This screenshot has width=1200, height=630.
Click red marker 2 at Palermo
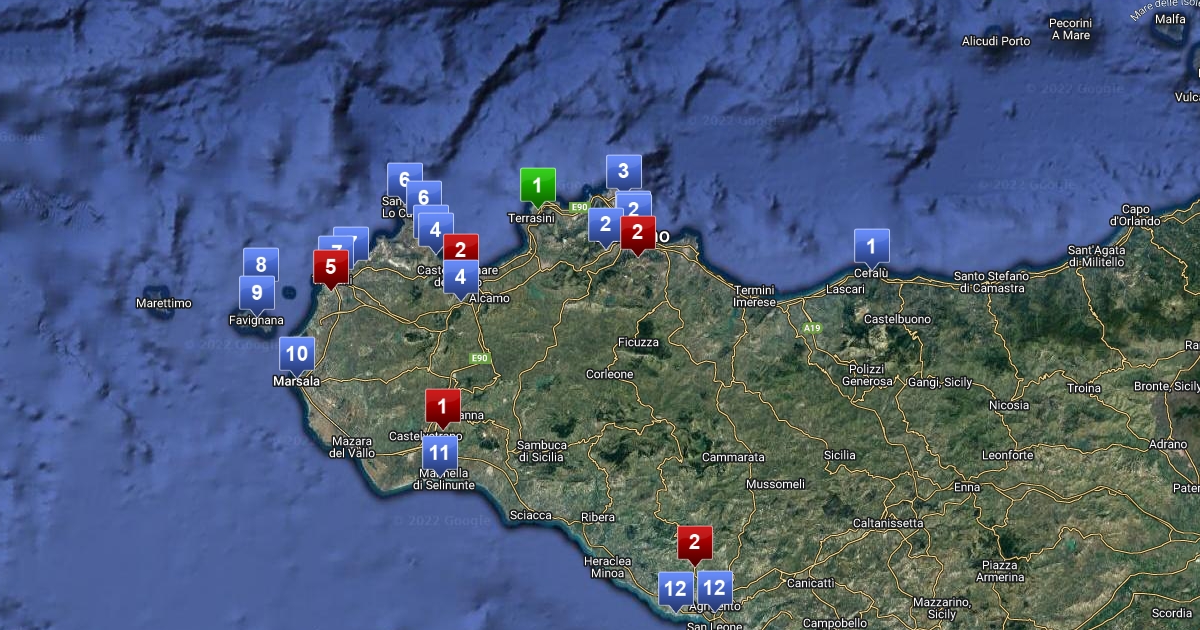point(637,232)
